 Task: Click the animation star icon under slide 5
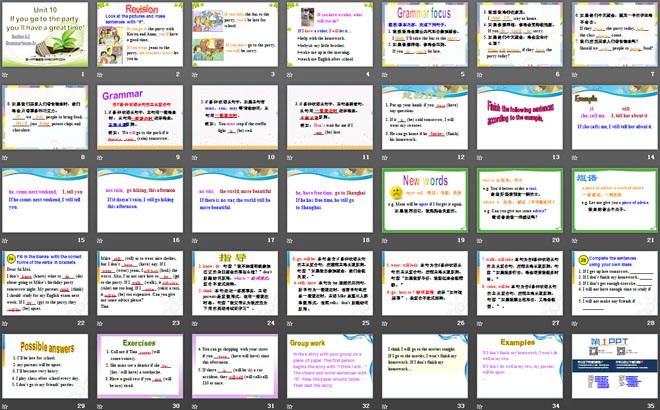[385, 75]
